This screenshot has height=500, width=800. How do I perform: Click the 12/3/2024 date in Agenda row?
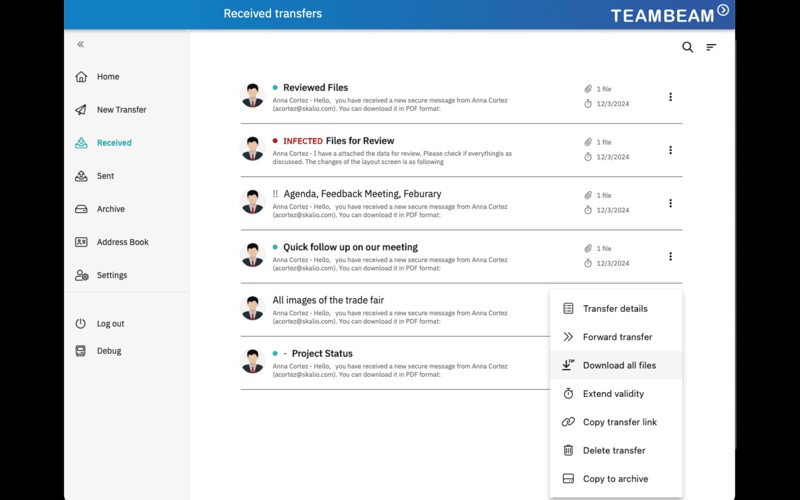(x=613, y=210)
